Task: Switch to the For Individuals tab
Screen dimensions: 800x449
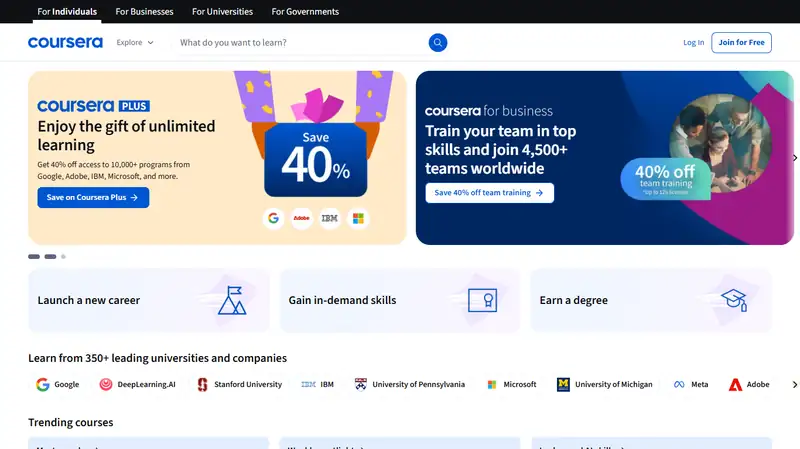Action: [67, 11]
